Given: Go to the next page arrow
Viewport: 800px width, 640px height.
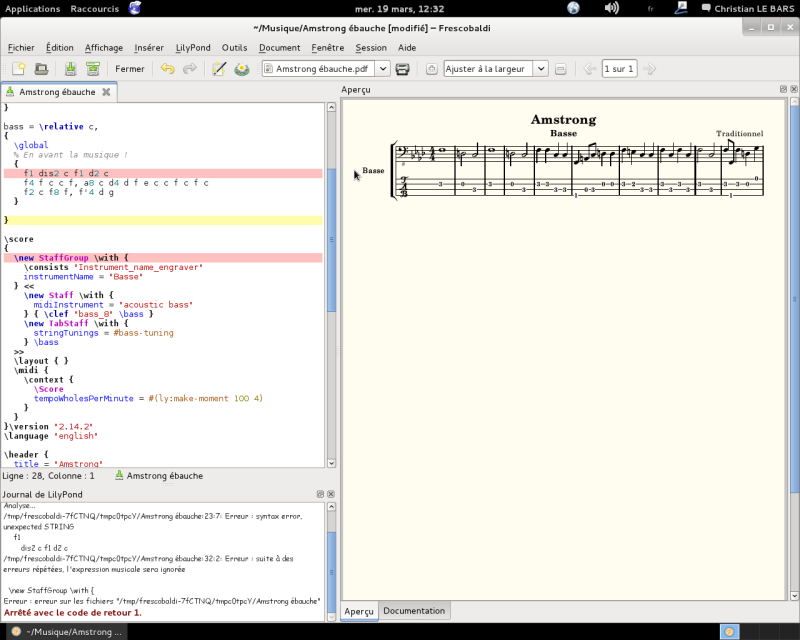Looking at the screenshot, I should [x=649, y=69].
